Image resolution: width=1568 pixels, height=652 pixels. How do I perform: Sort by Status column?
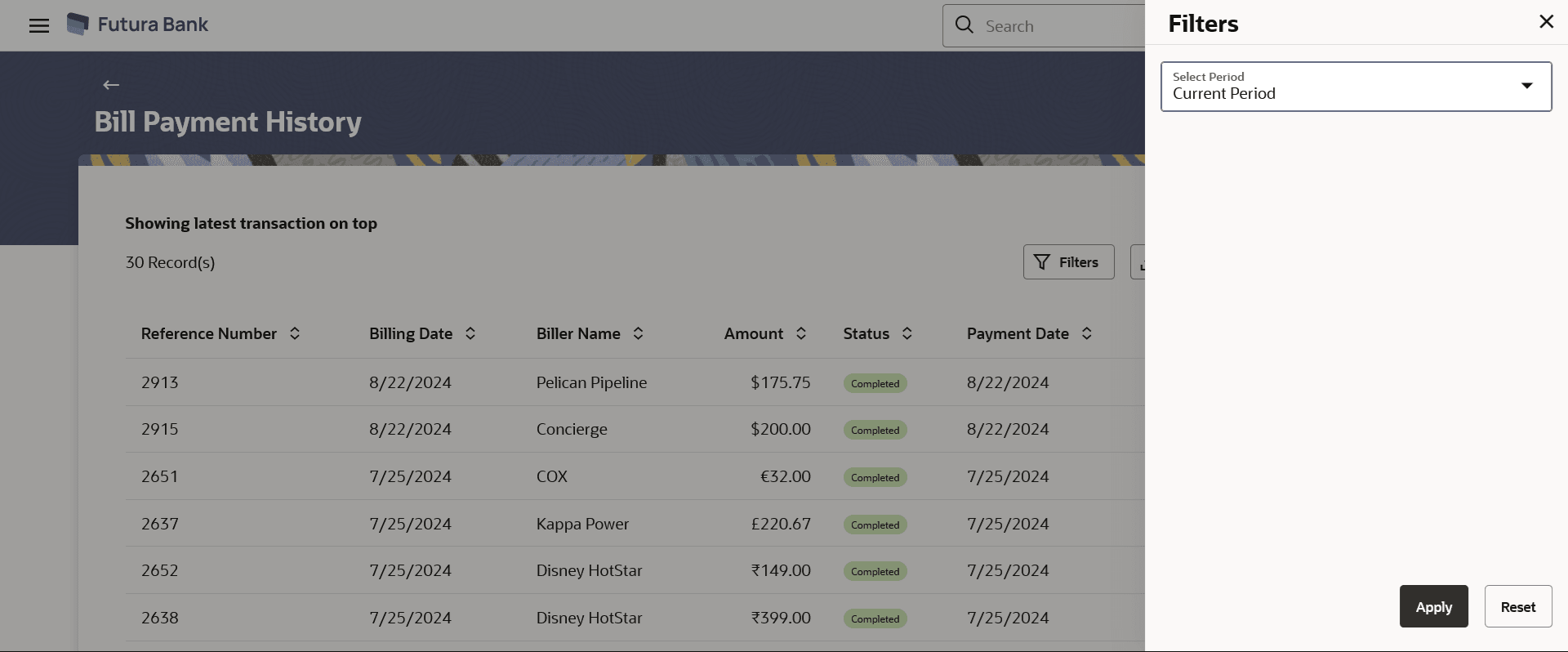click(907, 333)
